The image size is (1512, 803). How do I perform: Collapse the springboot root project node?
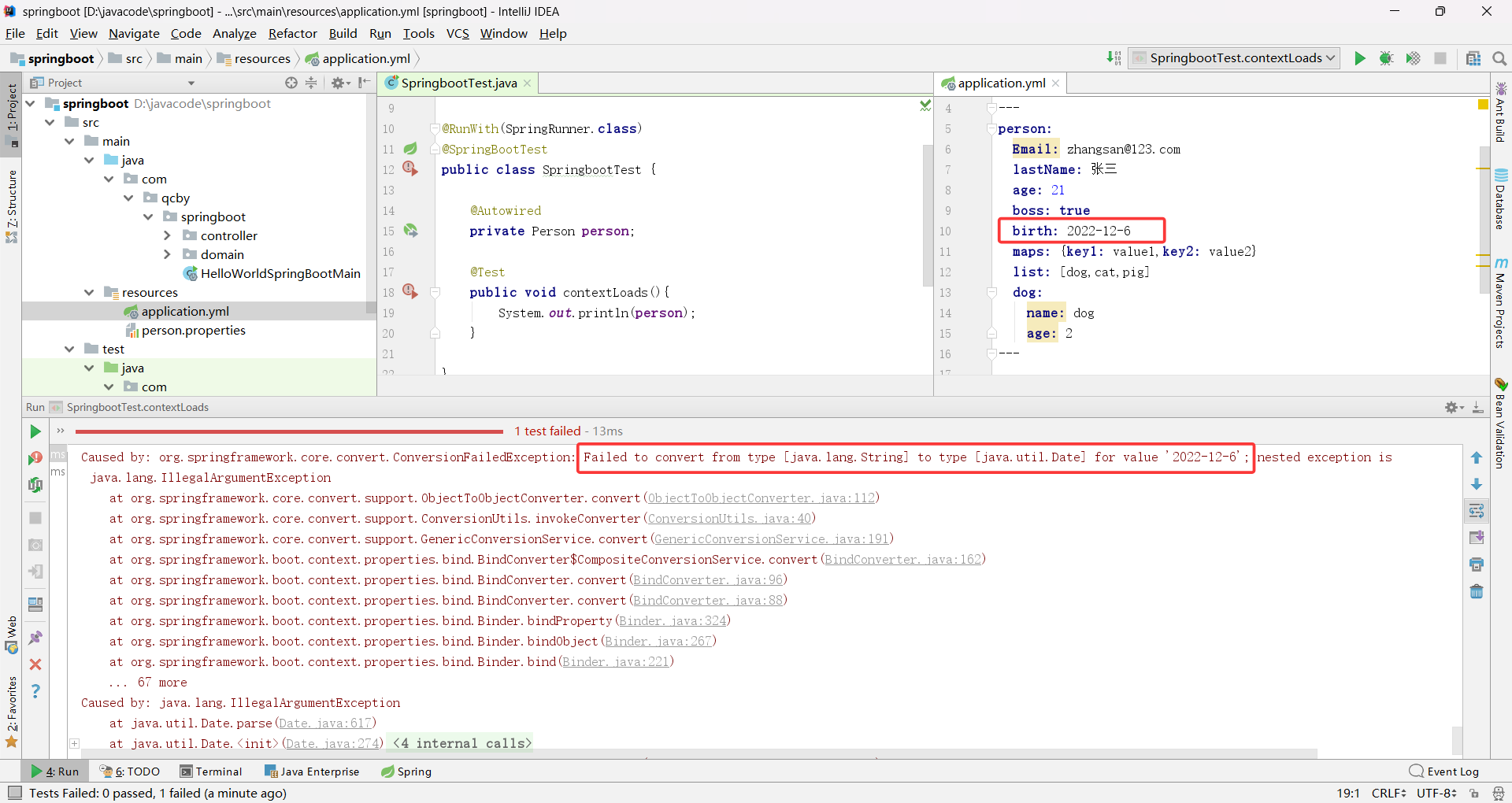coord(31,103)
